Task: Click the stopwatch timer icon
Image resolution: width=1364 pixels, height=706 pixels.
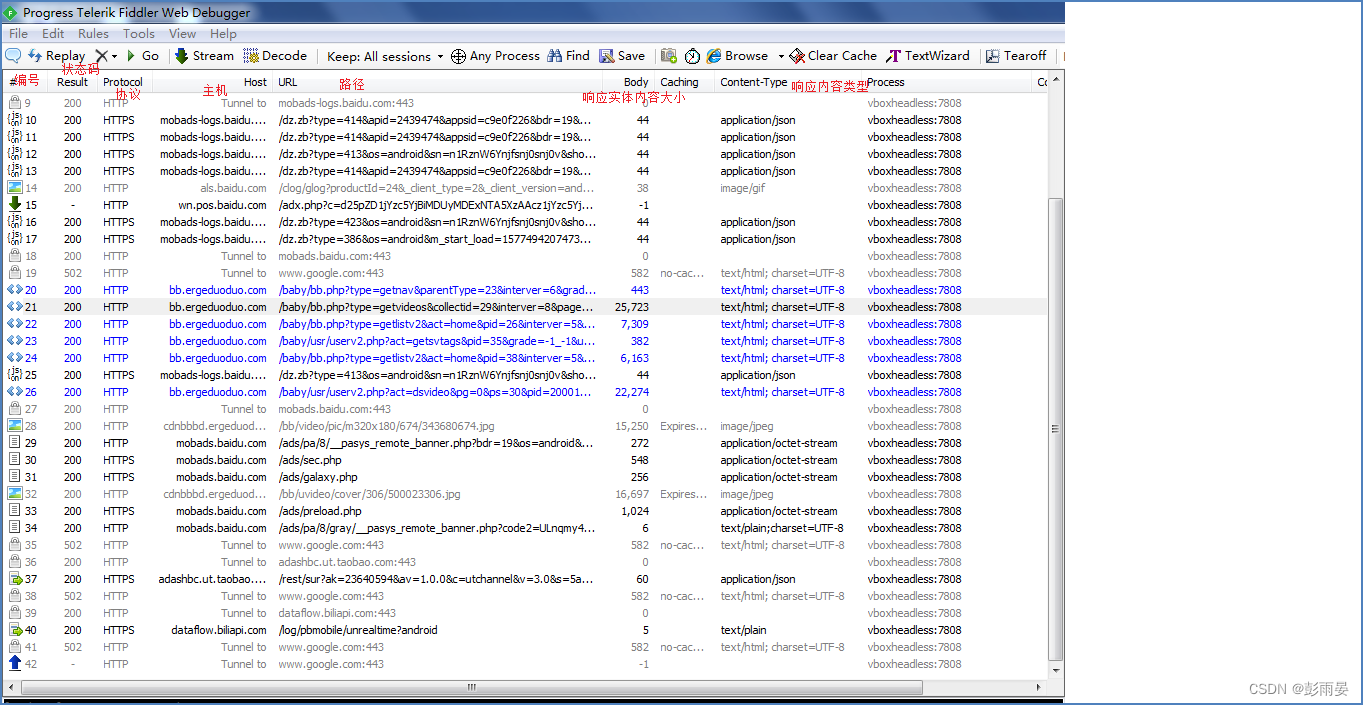Action: 692,56
